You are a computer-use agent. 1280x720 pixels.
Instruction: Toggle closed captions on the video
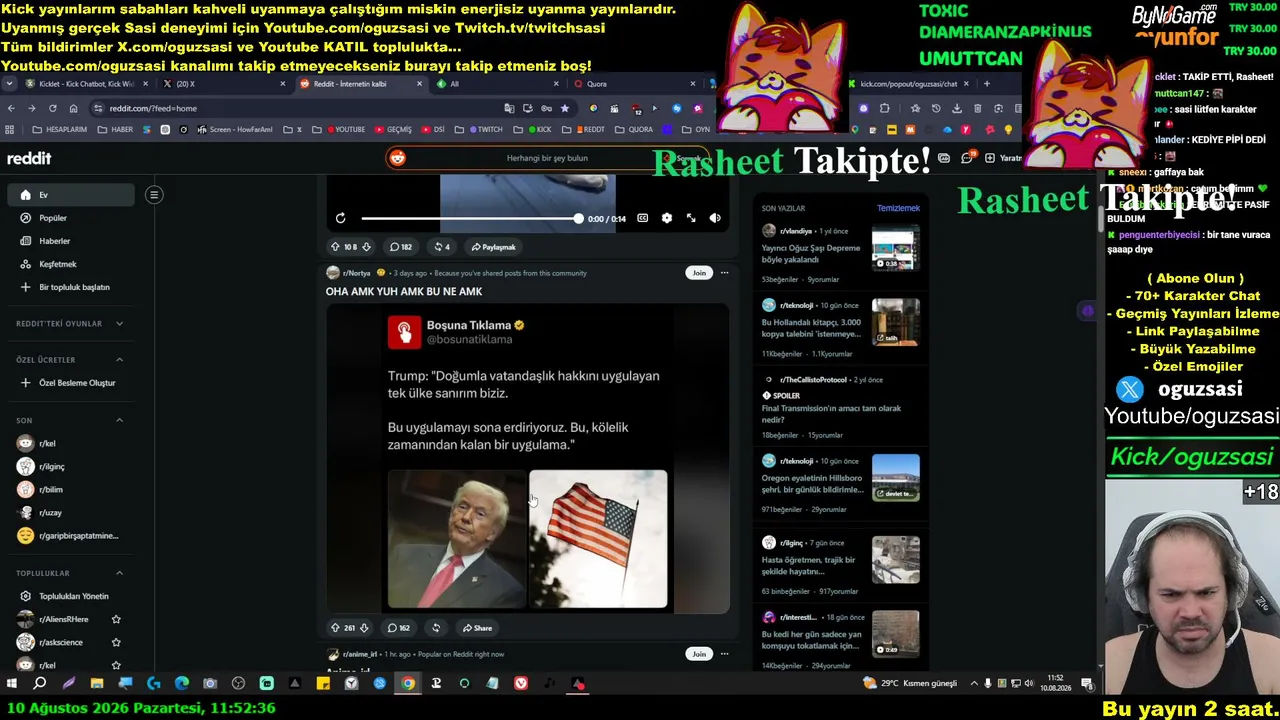click(643, 218)
